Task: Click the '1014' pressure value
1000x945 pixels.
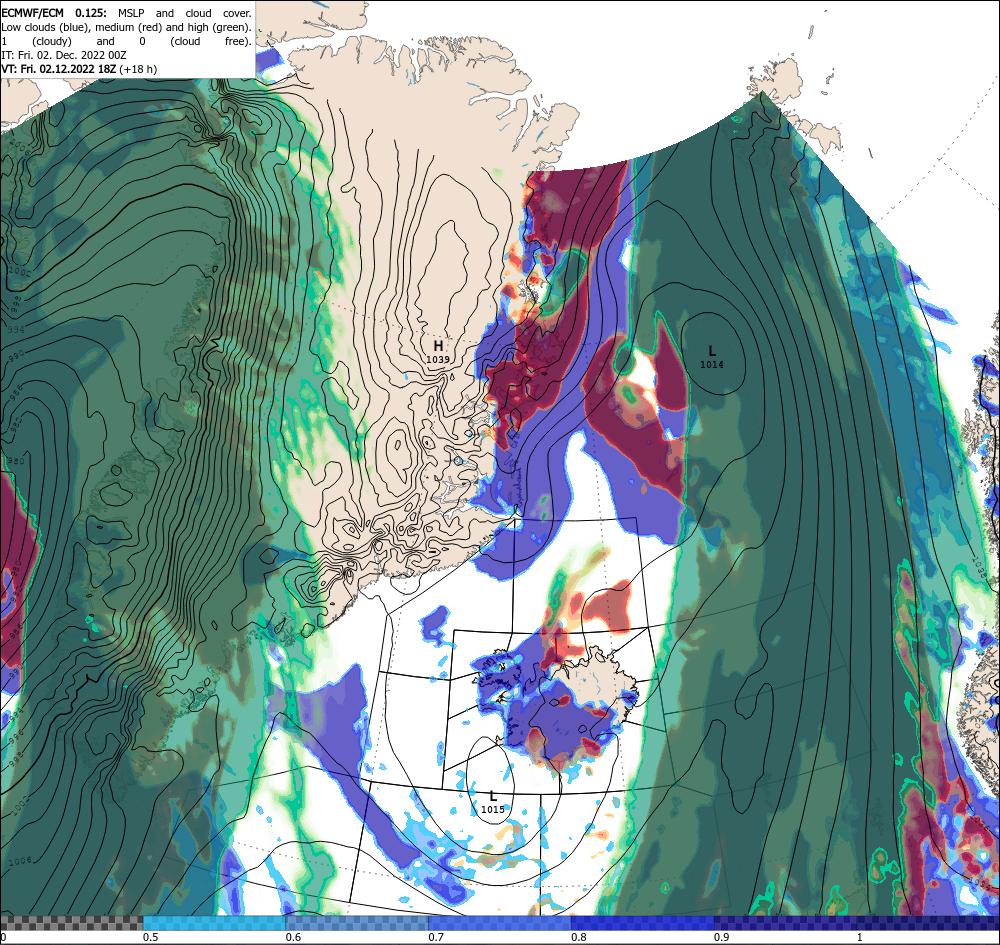Action: 712,364
